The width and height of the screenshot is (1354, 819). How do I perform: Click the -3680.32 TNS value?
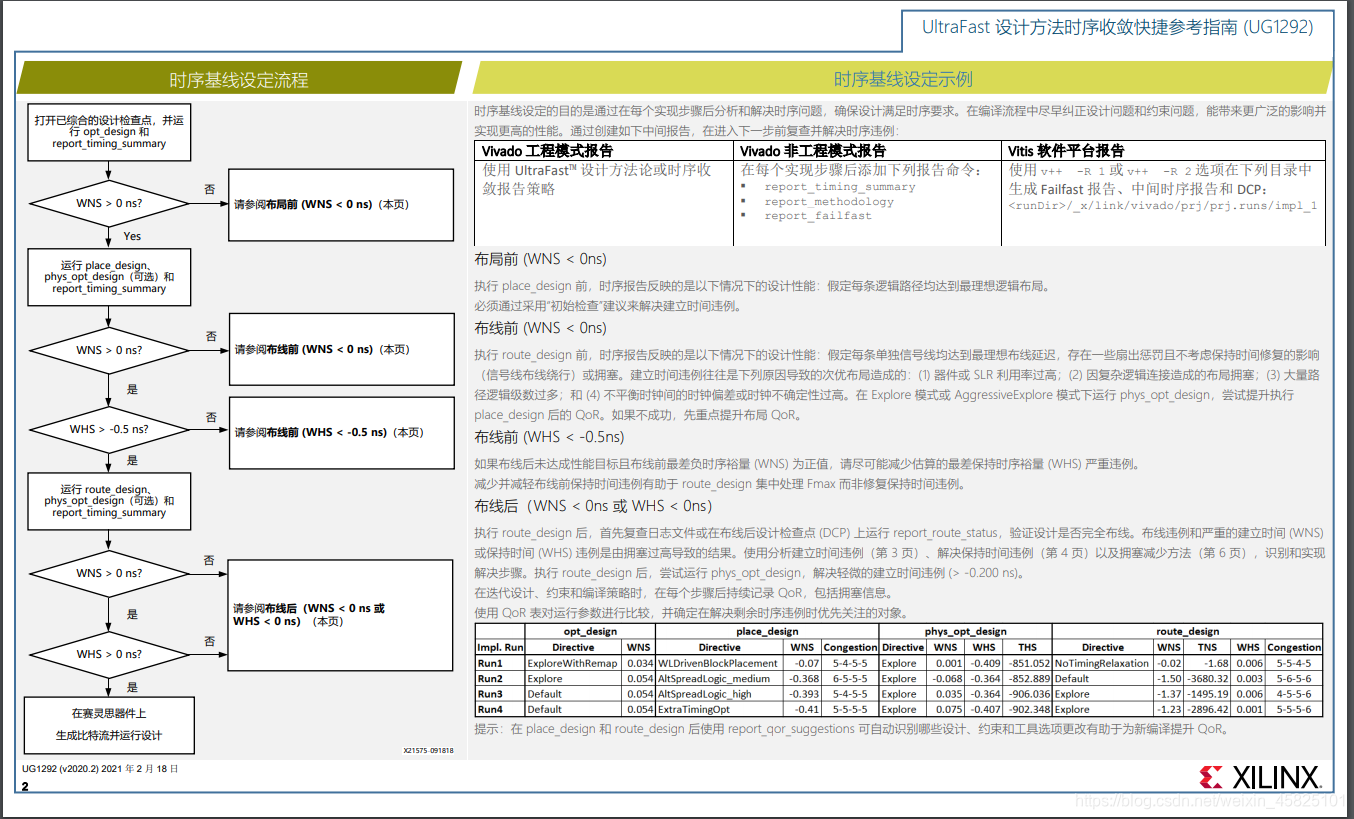1208,678
